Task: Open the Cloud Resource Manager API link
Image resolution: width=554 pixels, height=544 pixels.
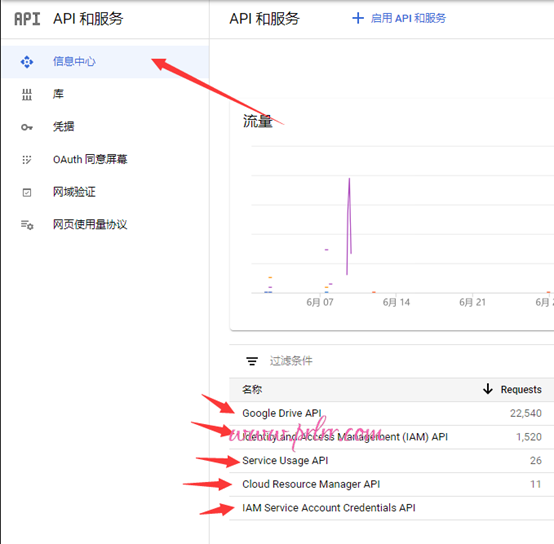Action: click(x=311, y=484)
